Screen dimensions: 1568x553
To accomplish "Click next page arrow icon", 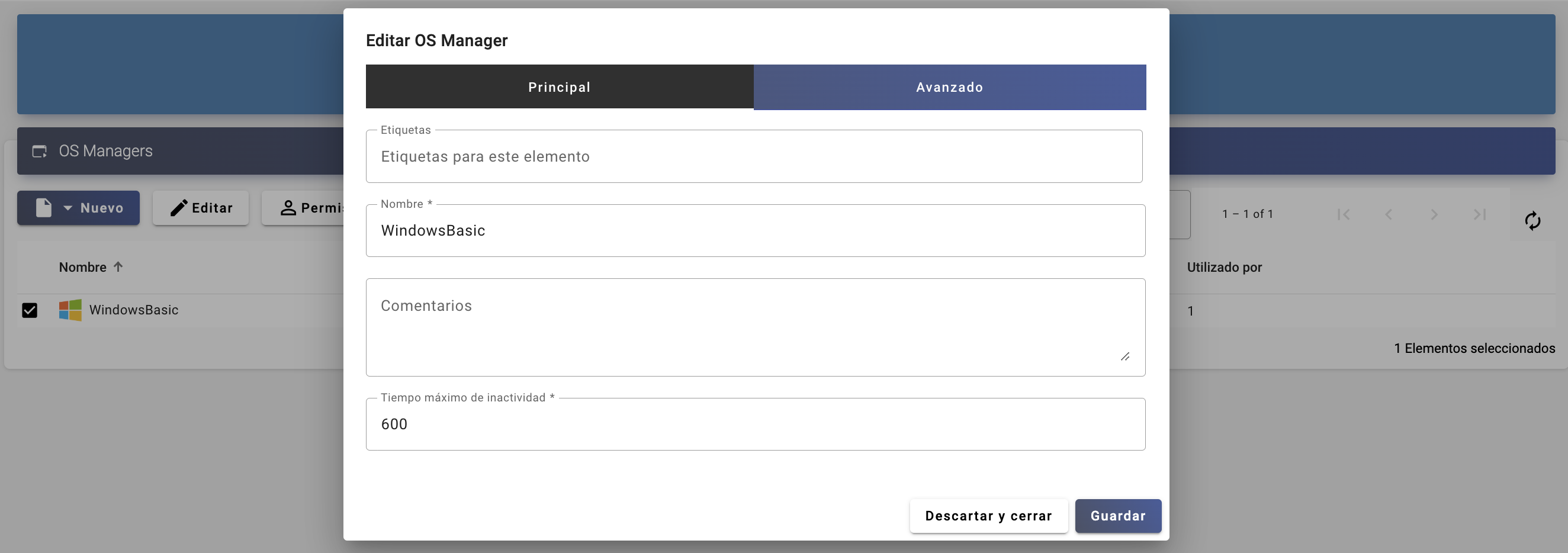I will (1434, 214).
